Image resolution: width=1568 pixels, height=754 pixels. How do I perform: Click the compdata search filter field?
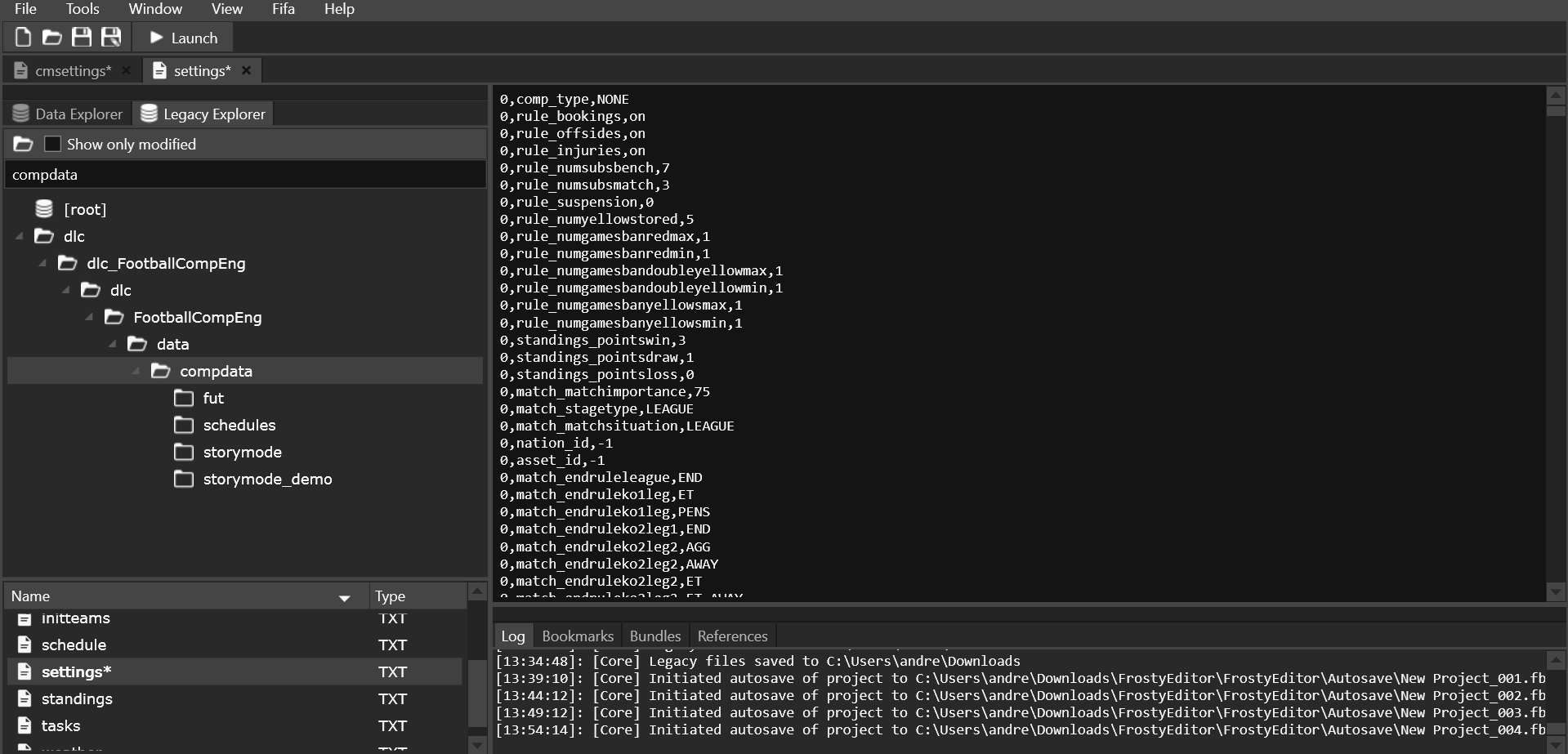tap(245, 175)
